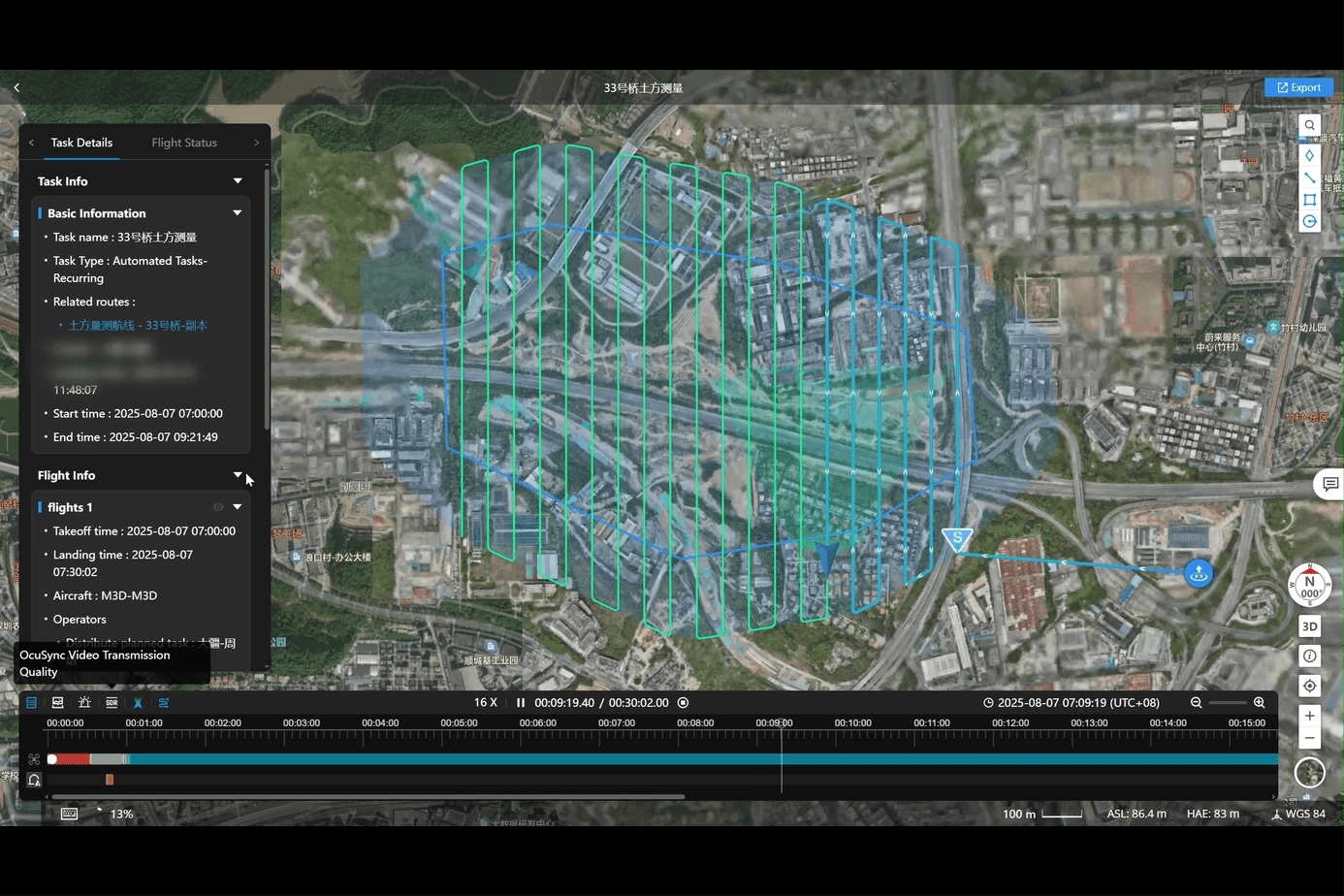This screenshot has height=896, width=1344.
Task: Open the related route 土方量测航线 link
Action: (138, 326)
